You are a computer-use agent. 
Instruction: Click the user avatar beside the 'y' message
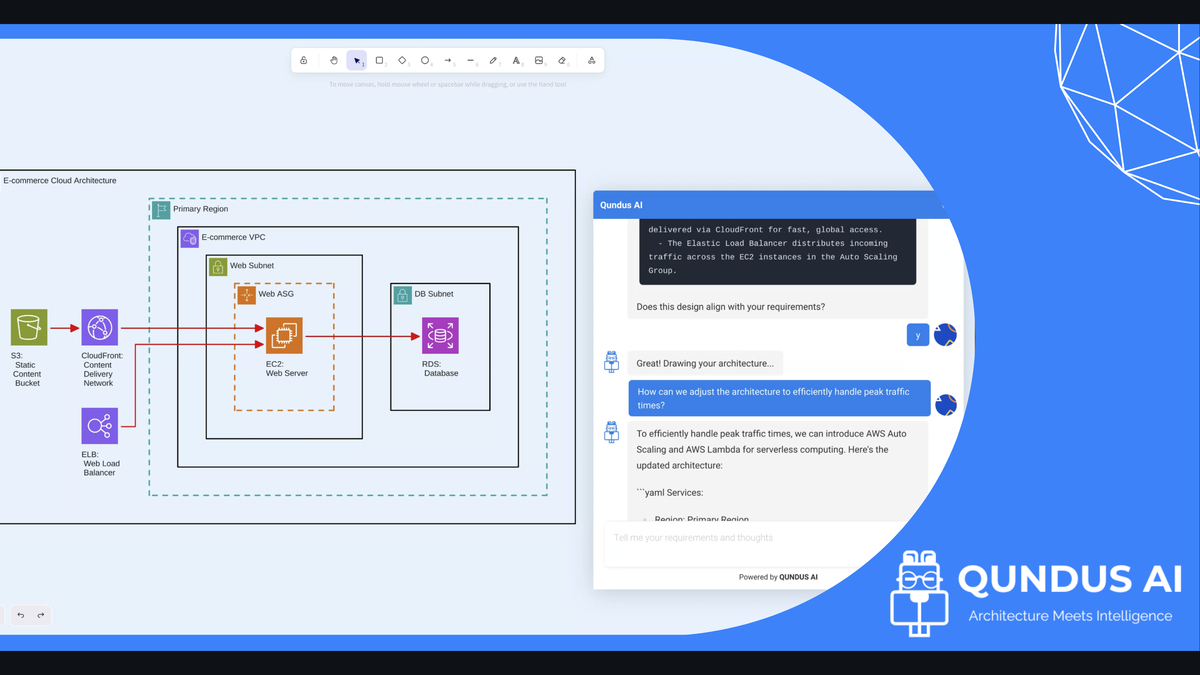click(945, 335)
